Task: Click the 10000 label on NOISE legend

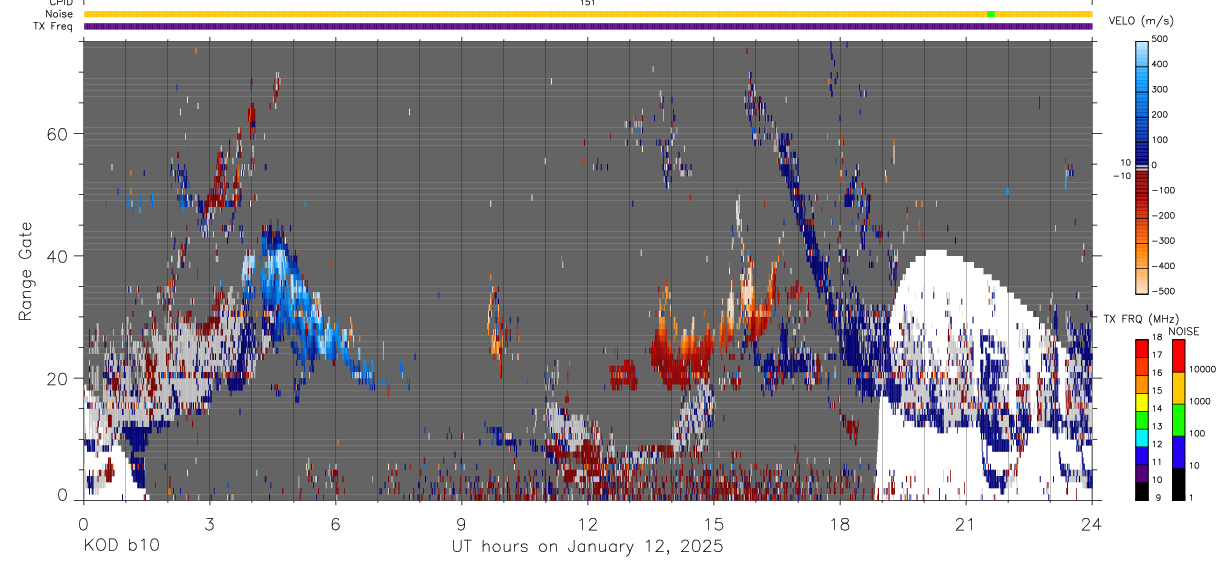Action: click(x=1202, y=370)
